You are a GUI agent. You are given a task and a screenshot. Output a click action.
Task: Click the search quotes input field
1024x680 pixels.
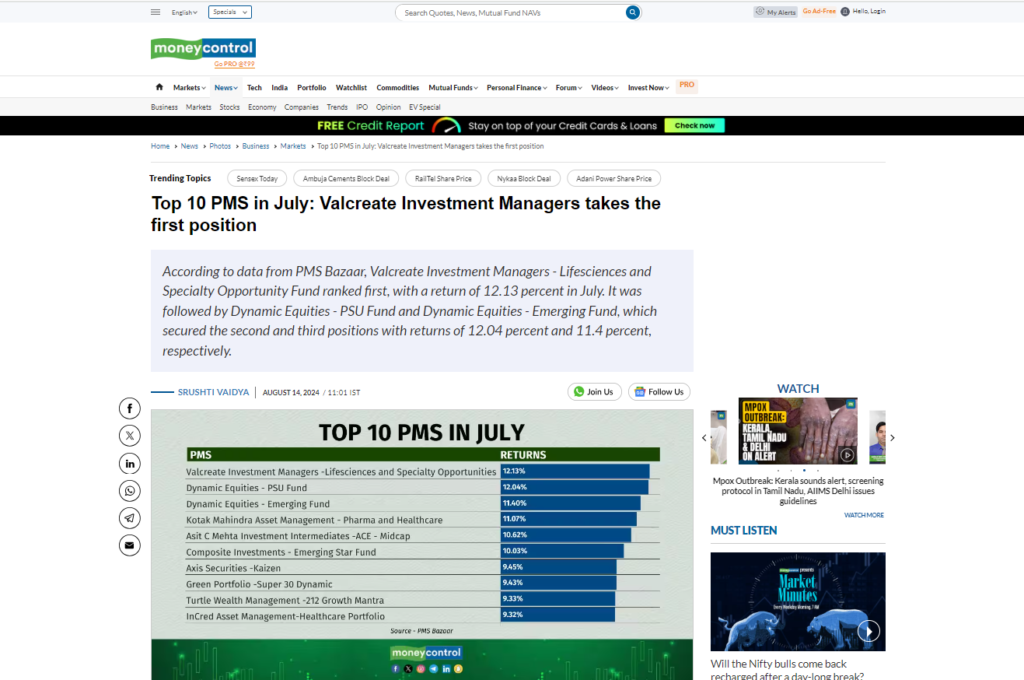click(x=510, y=13)
